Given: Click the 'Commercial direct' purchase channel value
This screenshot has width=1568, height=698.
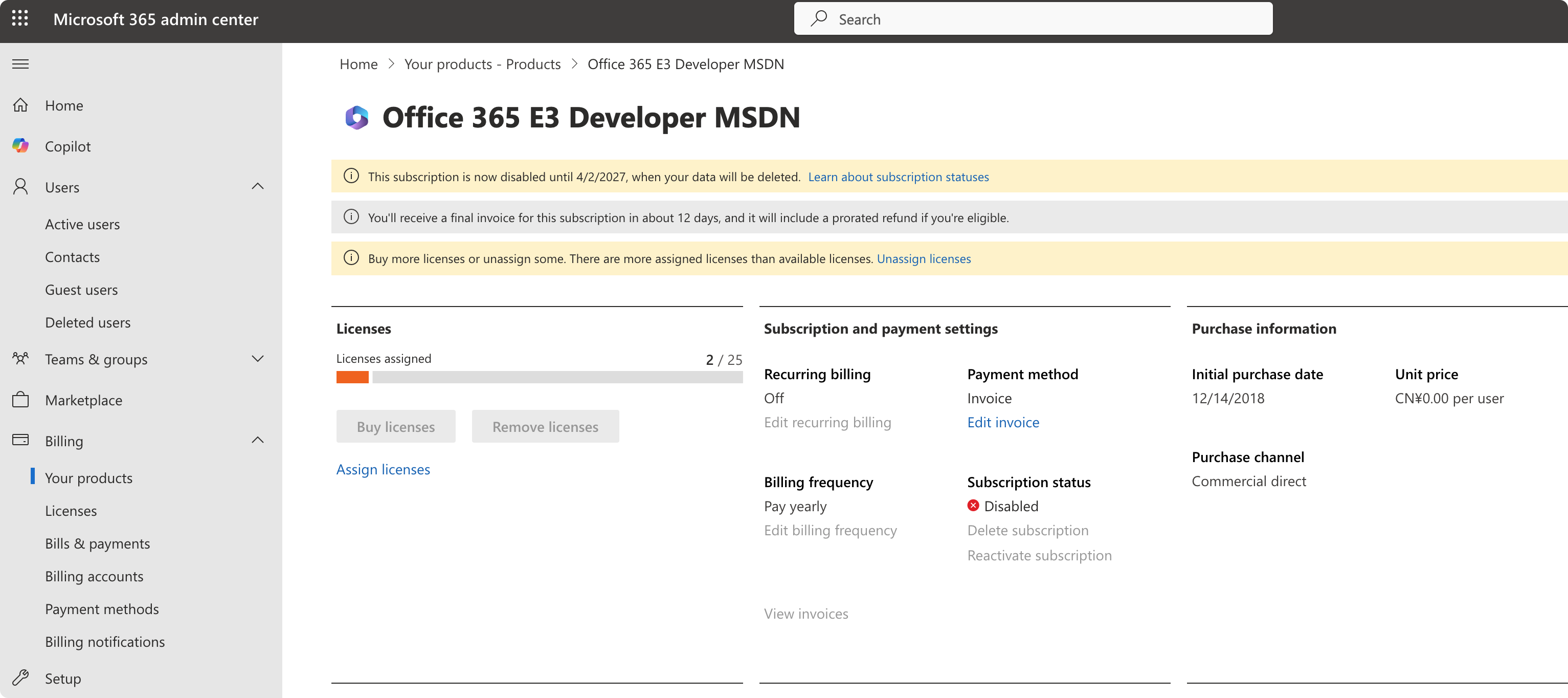Looking at the screenshot, I should click(x=1248, y=481).
